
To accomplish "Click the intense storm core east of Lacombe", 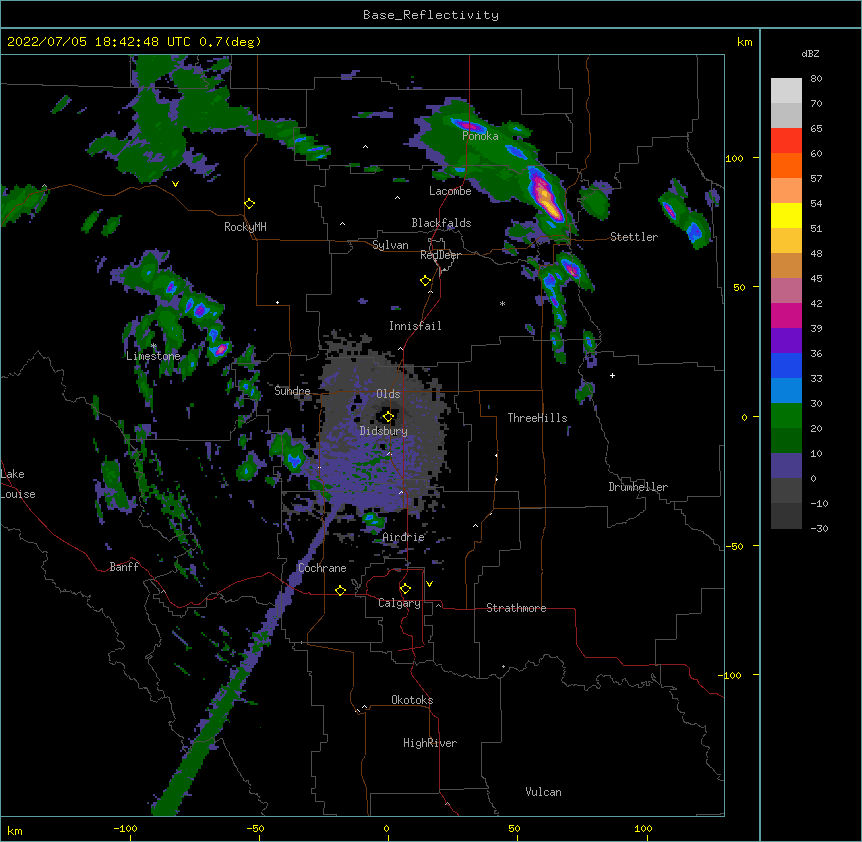I will (x=544, y=196).
